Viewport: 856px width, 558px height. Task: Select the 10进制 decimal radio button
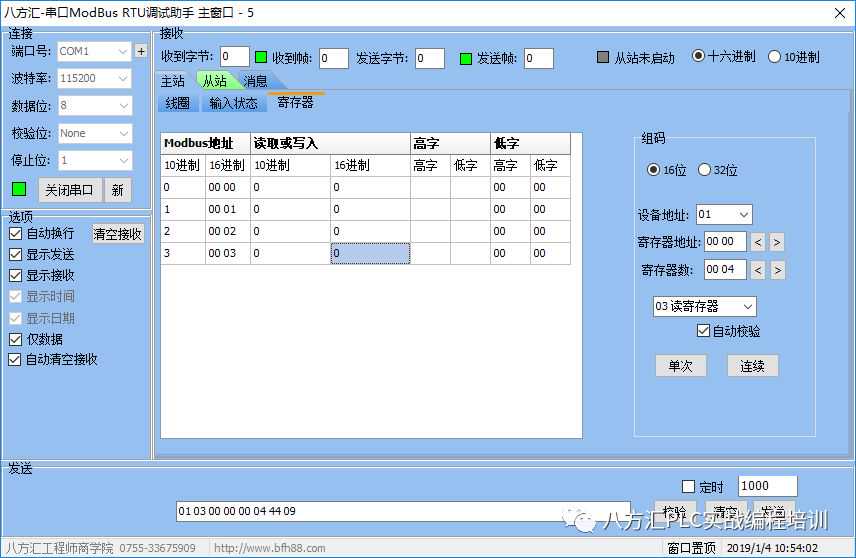[774, 57]
